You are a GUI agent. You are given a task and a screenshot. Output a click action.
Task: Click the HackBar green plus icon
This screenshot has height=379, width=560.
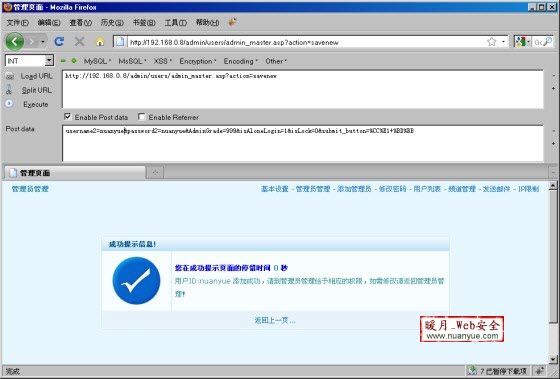(x=74, y=61)
